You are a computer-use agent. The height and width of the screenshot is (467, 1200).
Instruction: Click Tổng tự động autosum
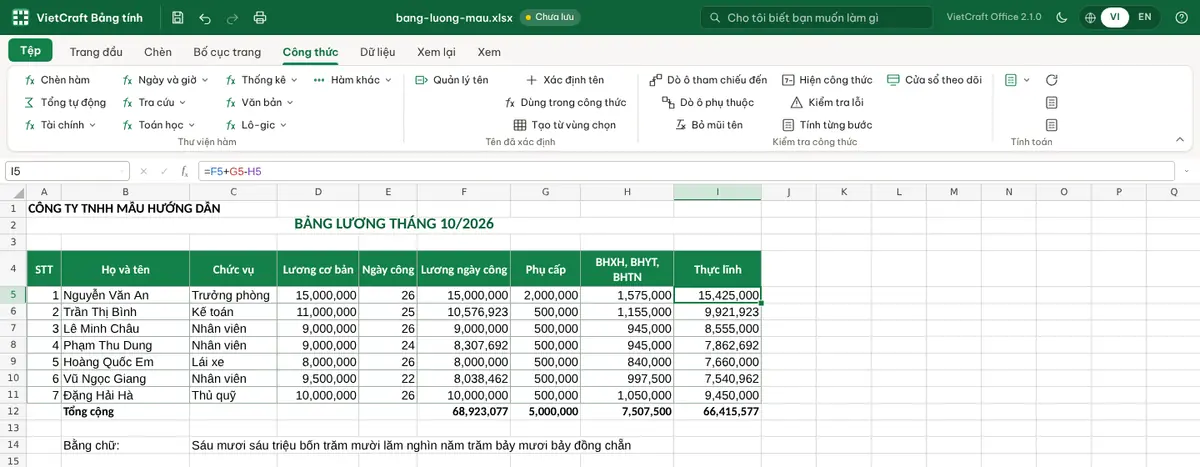[65, 102]
